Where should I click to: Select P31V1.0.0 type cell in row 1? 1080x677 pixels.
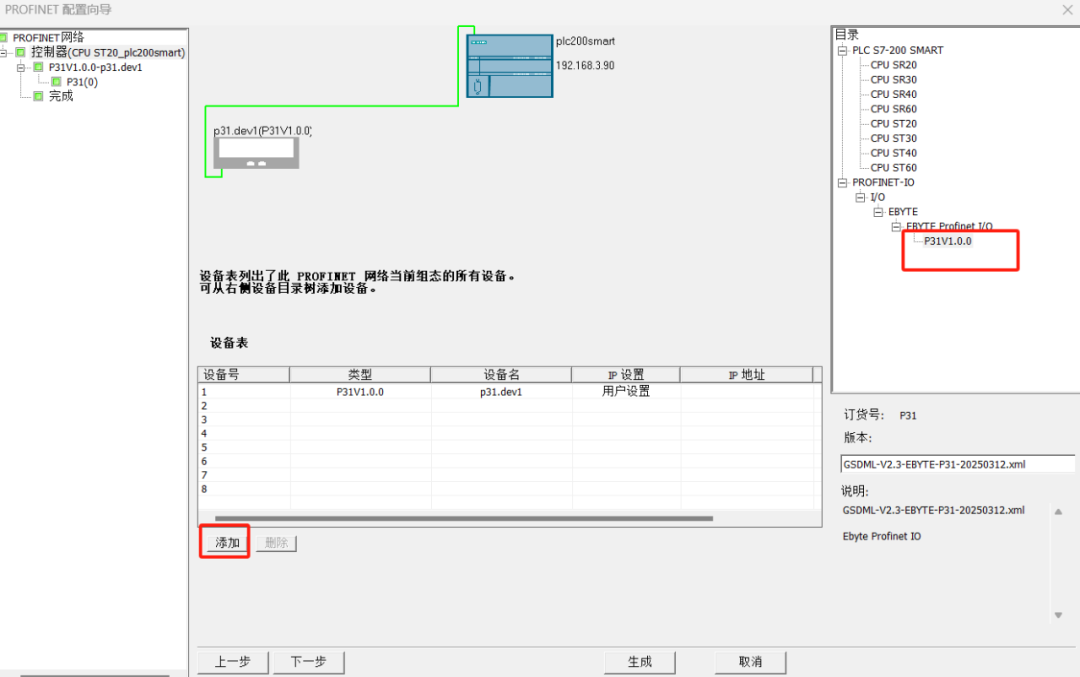[x=360, y=392]
